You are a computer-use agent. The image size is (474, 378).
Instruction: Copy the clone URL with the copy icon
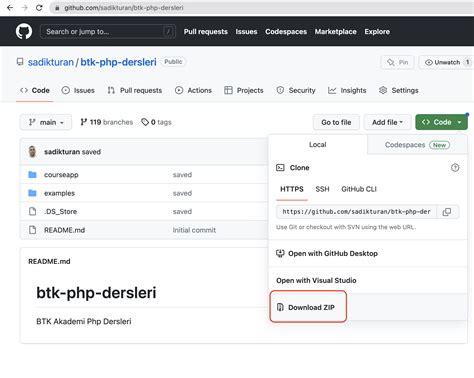(x=447, y=212)
